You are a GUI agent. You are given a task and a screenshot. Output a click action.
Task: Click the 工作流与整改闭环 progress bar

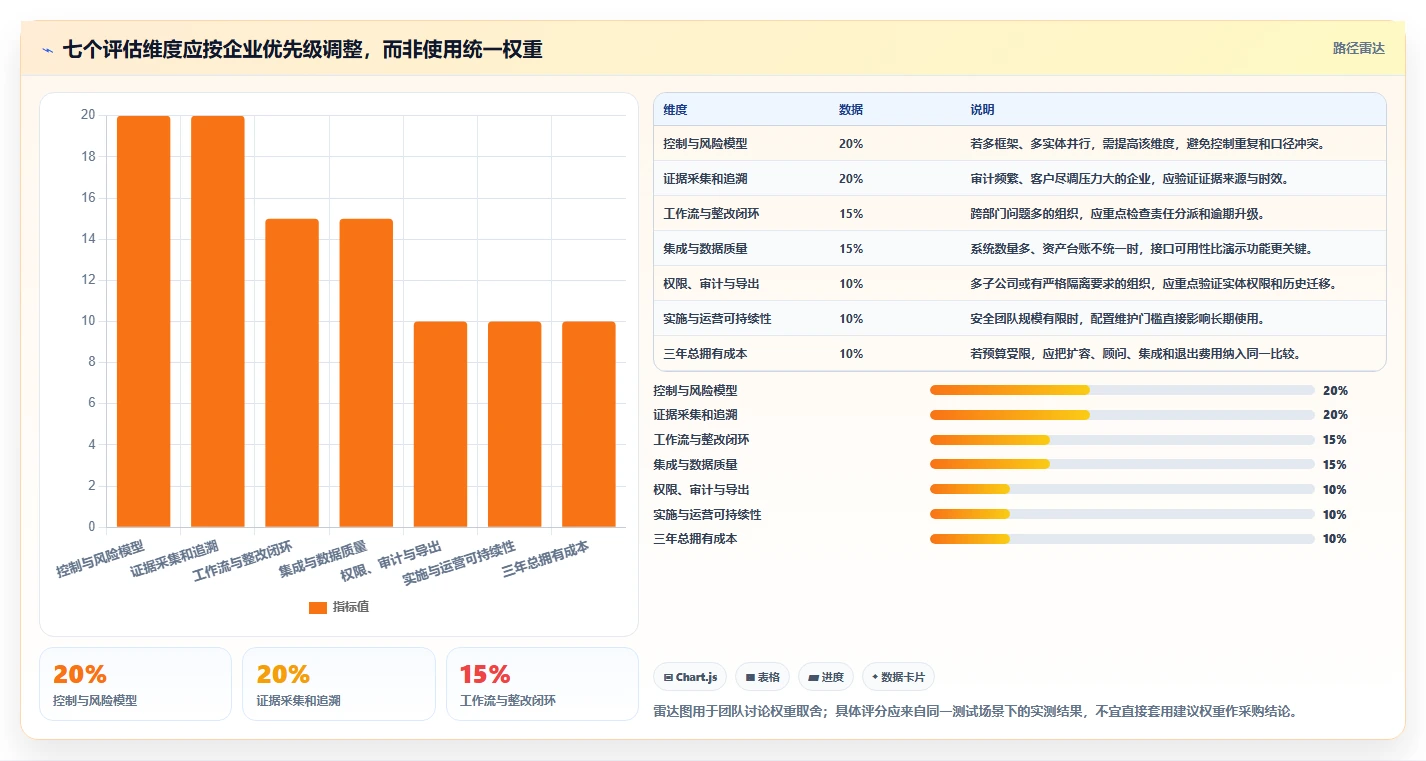1122,440
